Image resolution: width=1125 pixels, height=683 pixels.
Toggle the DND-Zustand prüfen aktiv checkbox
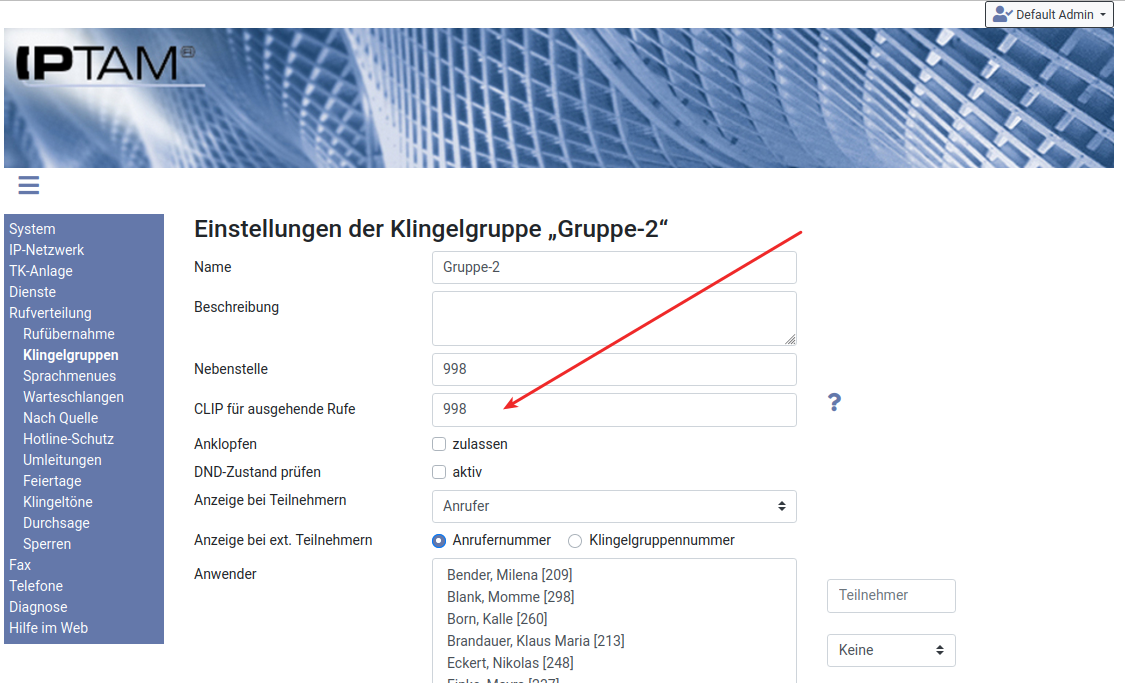[x=439, y=472]
